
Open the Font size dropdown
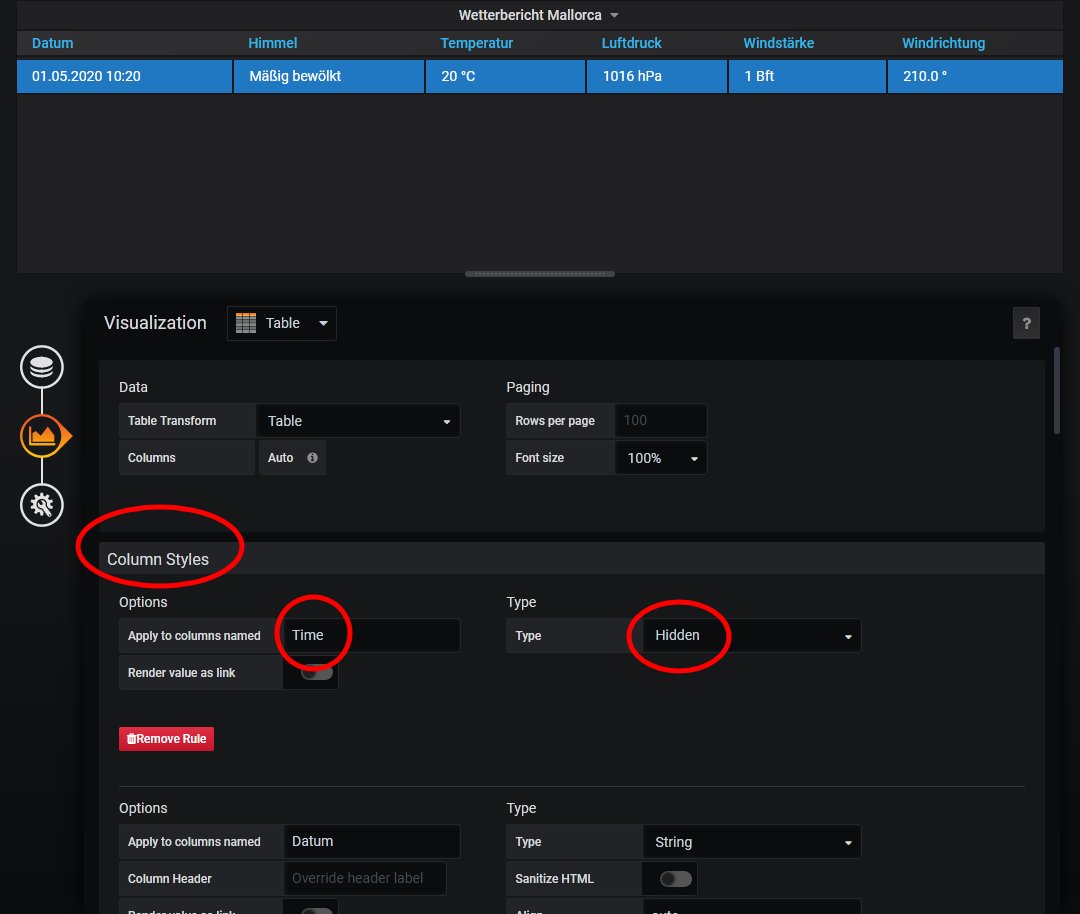(x=661, y=458)
